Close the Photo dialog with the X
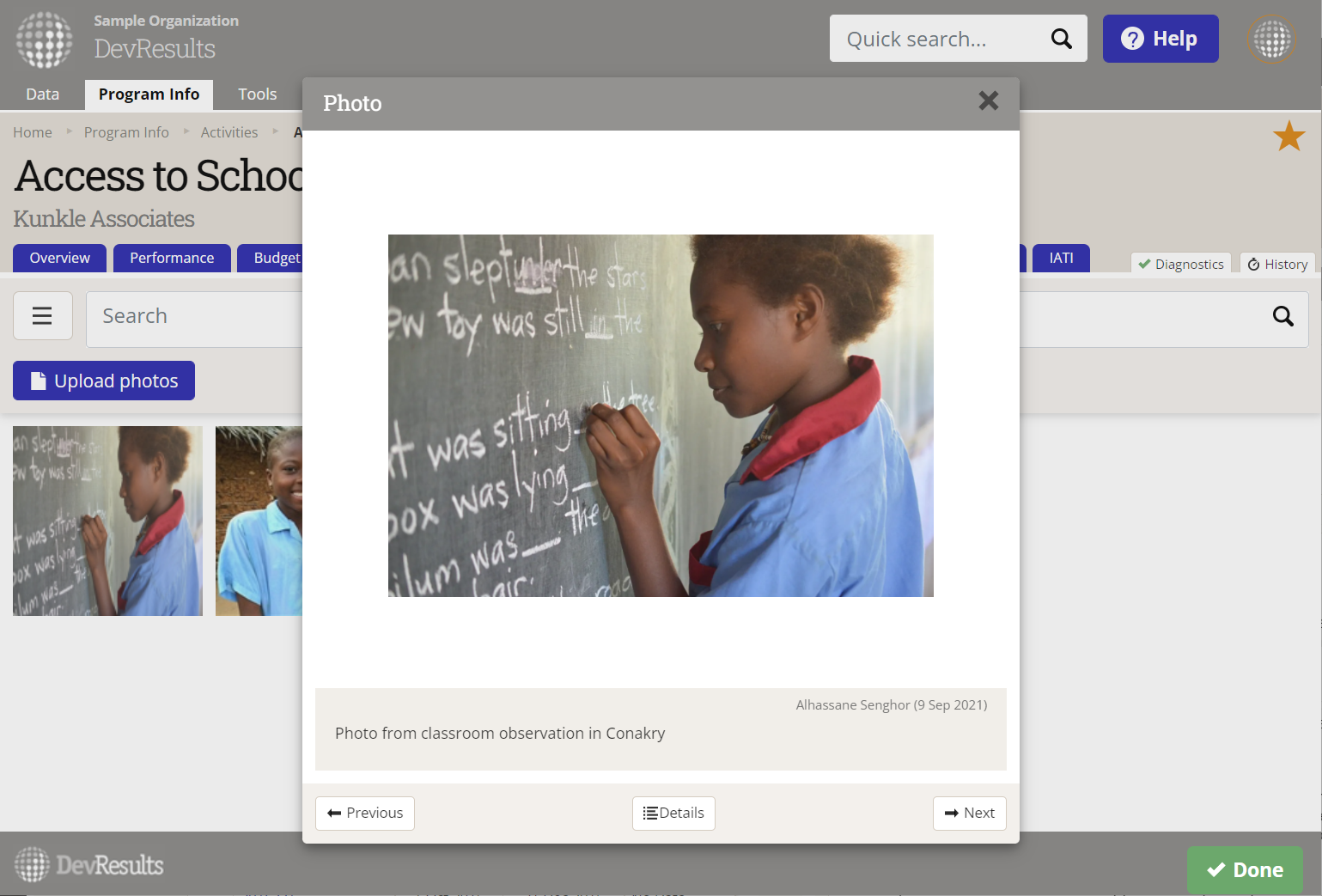1322x896 pixels. point(989,101)
